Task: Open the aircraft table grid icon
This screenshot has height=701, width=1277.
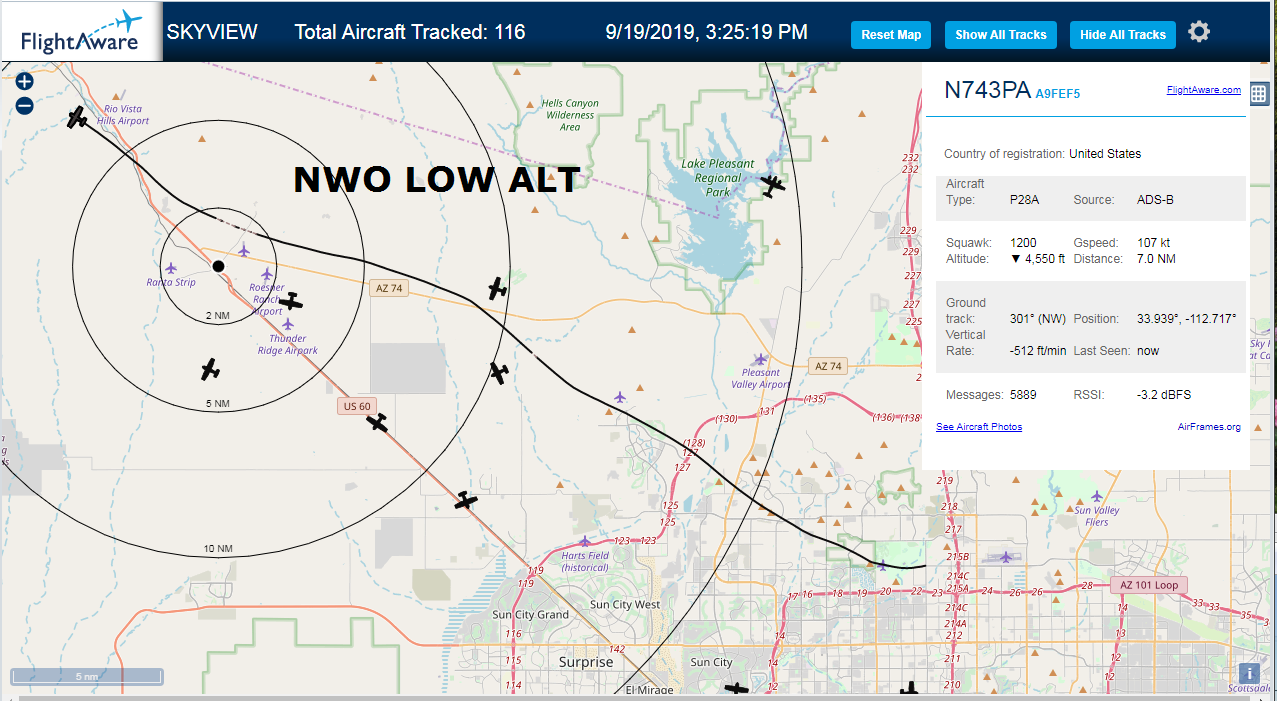Action: (x=1258, y=94)
